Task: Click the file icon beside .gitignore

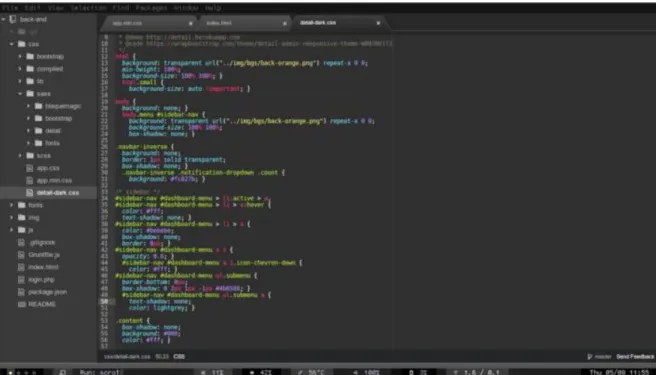Action: [21, 242]
